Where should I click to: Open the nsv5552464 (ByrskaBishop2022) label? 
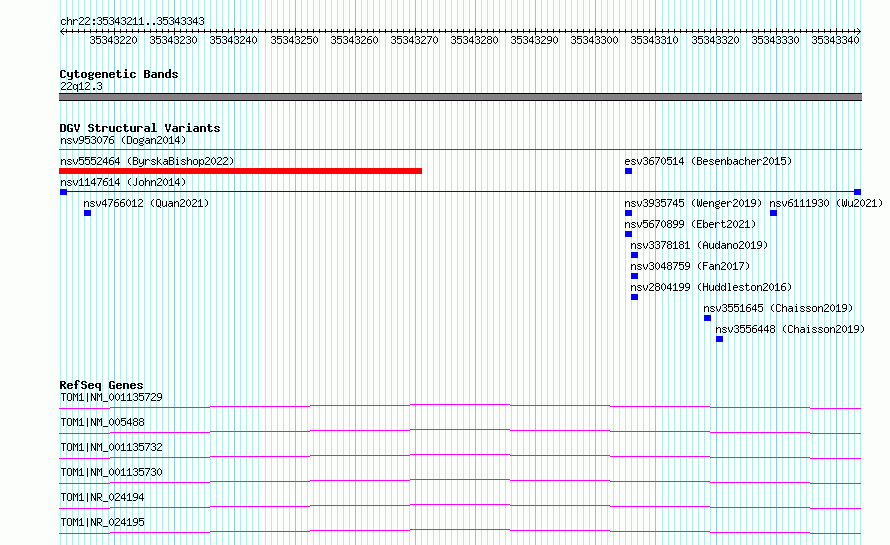[147, 161]
